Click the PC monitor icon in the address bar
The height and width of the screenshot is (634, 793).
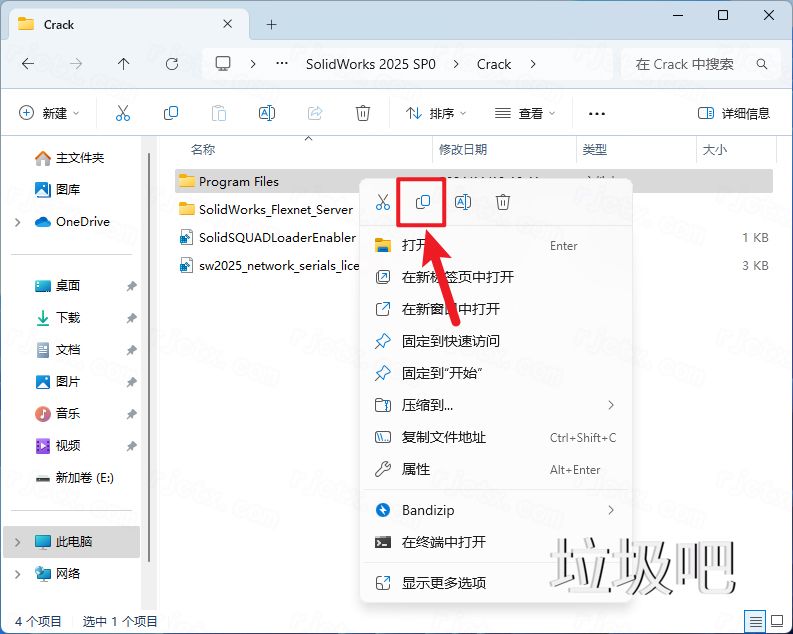pos(223,64)
